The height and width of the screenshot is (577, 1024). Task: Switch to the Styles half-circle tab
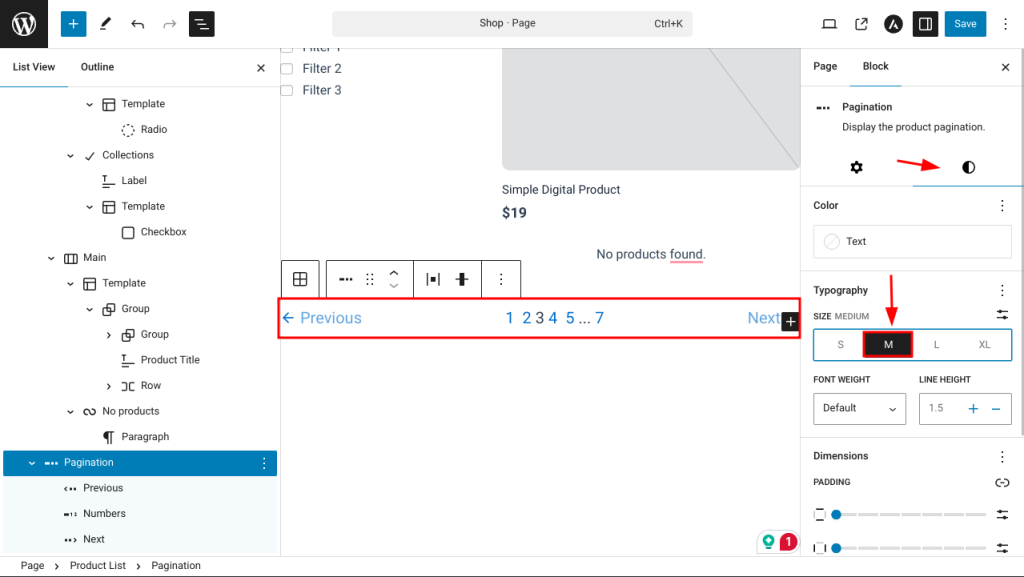point(968,167)
